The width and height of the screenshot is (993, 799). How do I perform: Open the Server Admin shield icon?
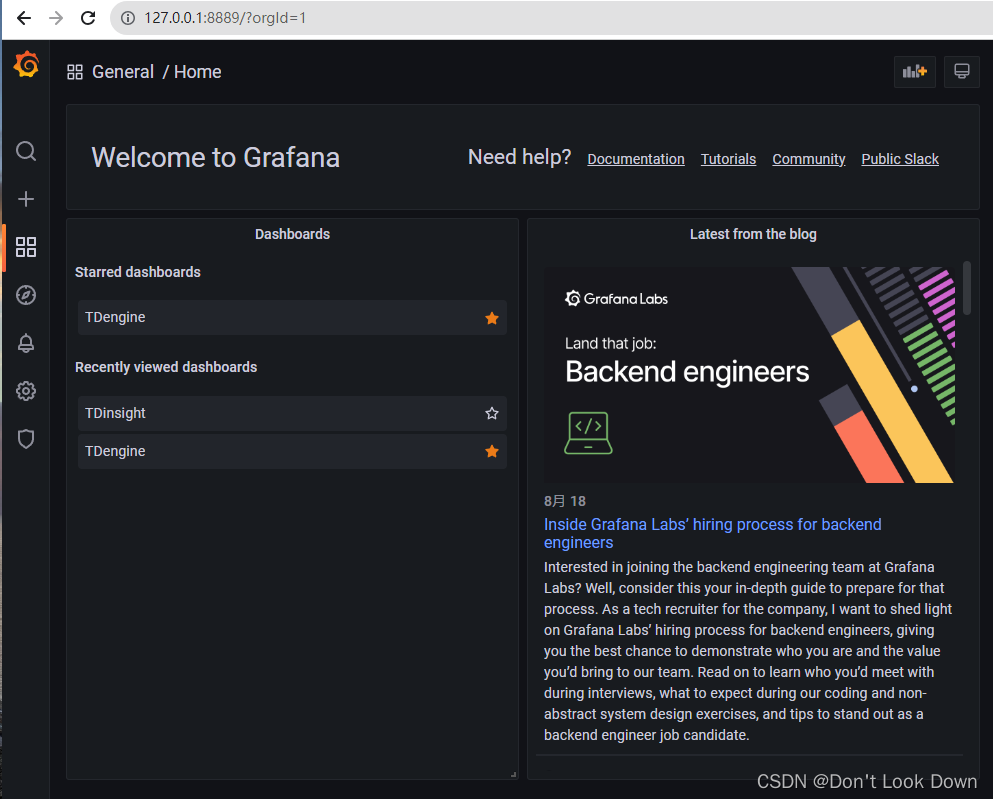pos(26,439)
